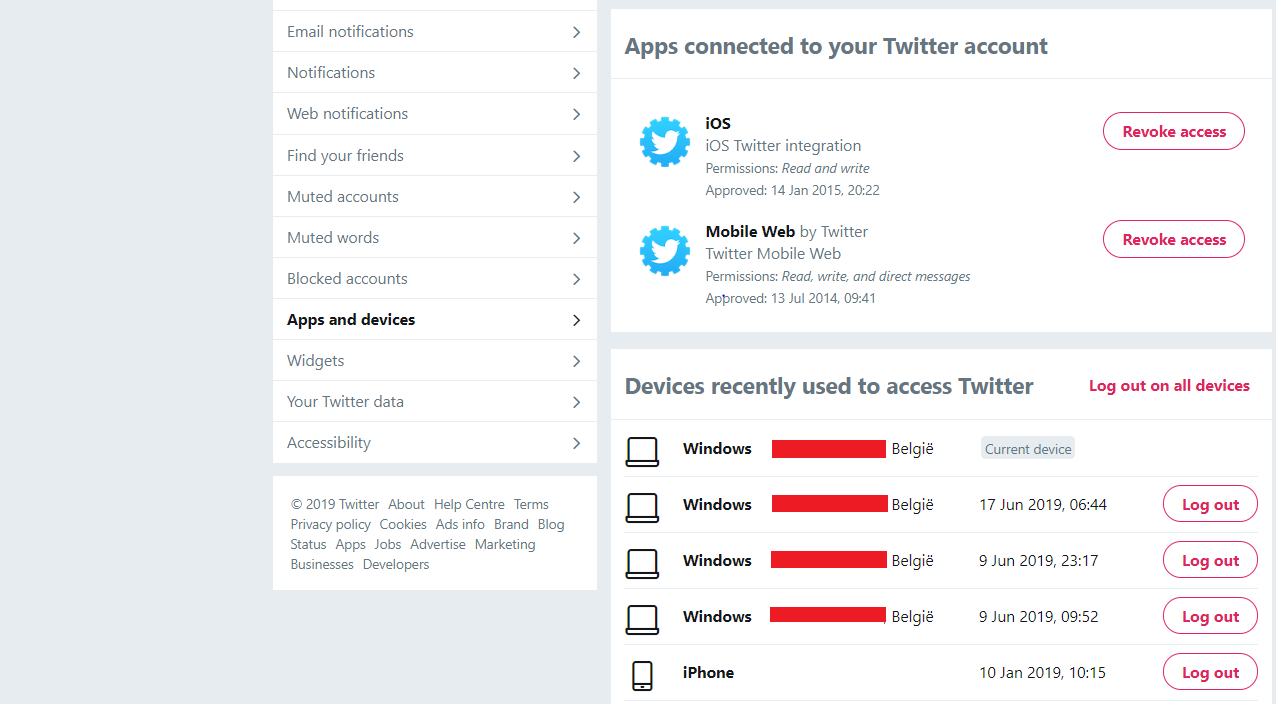Click laptop icon for 9 Jun 23:17 session

coord(642,563)
